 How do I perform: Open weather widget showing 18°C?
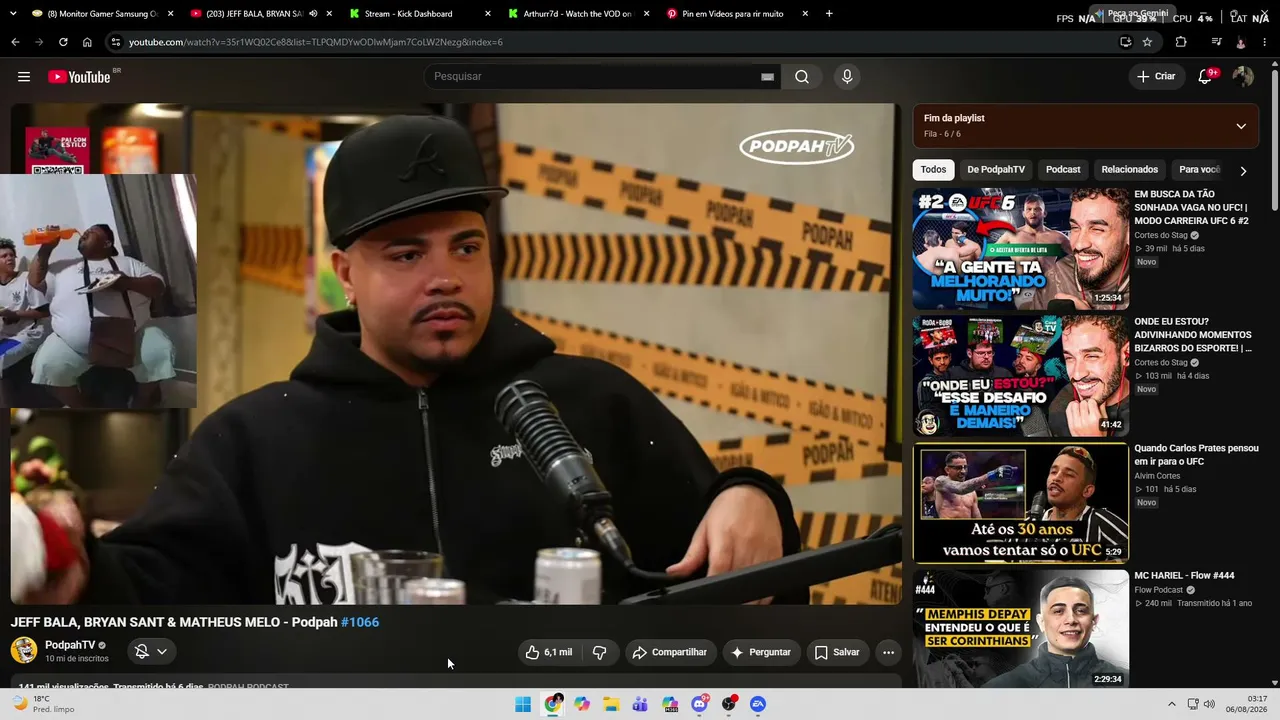tap(43, 704)
